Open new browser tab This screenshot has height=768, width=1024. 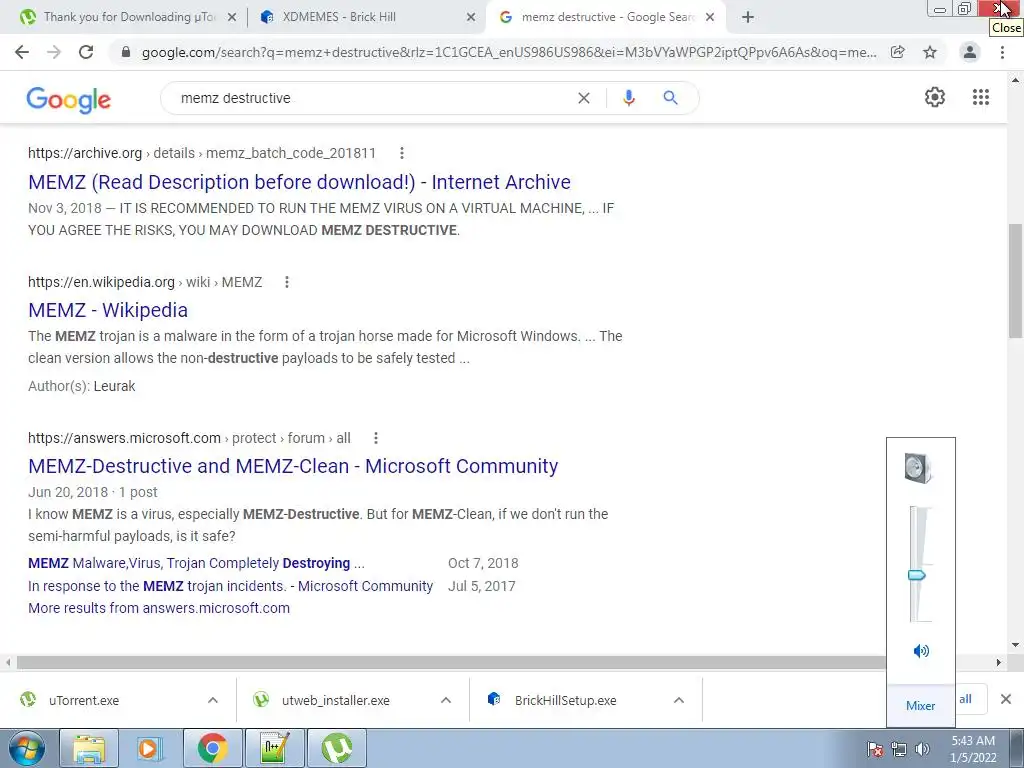pos(748,17)
